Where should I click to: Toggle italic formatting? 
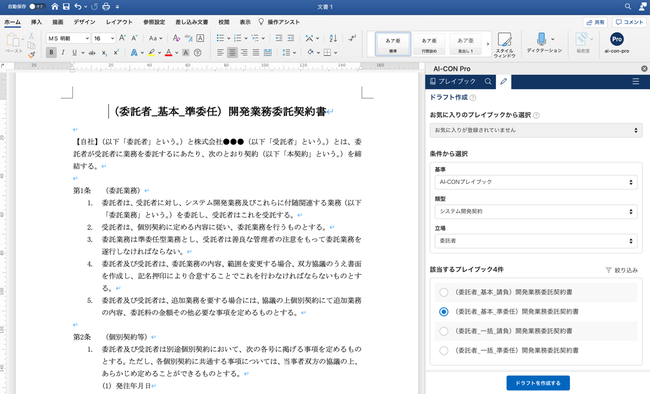(63, 53)
